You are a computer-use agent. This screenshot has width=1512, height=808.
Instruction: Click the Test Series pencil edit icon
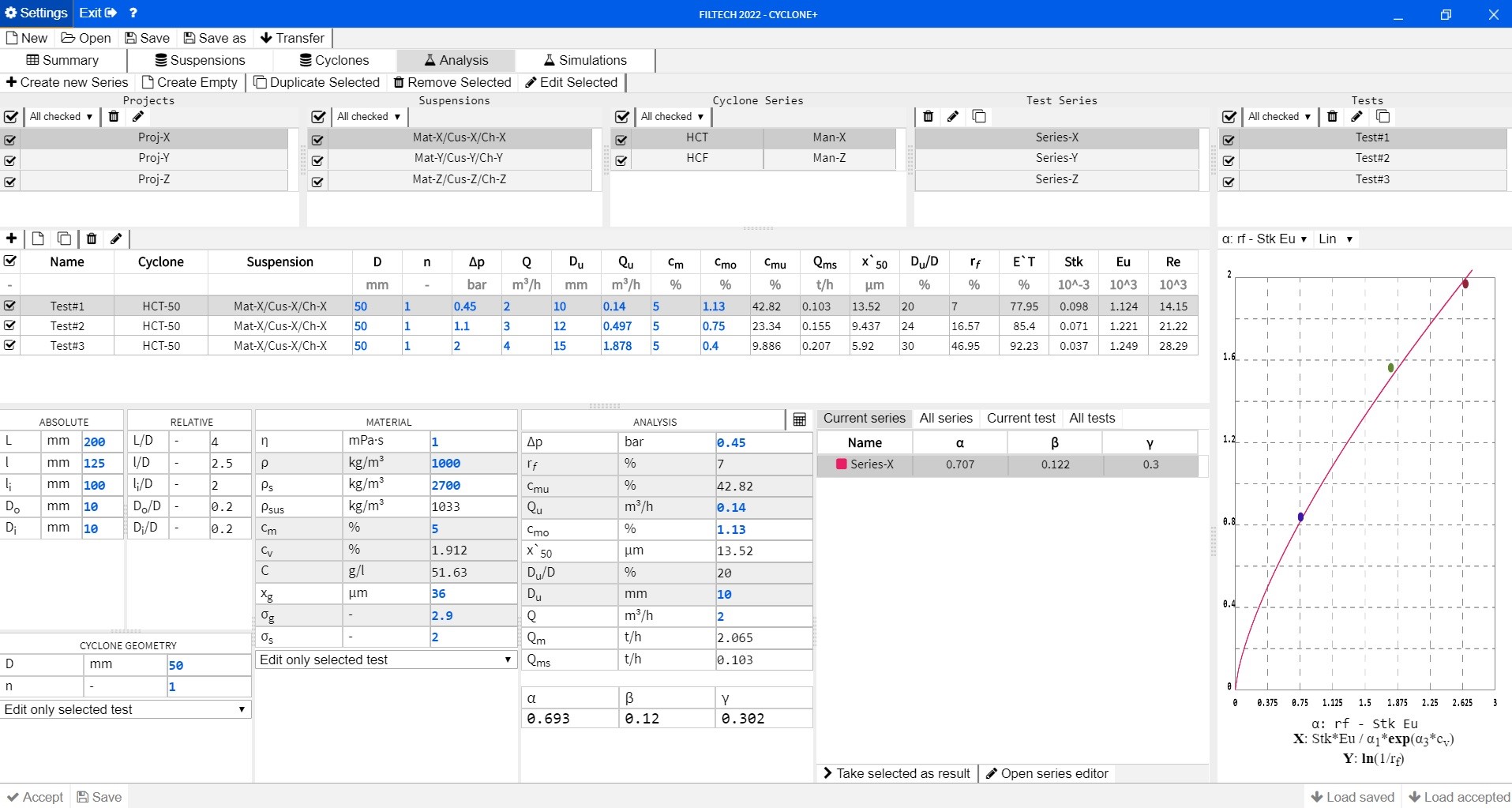pyautogui.click(x=953, y=116)
